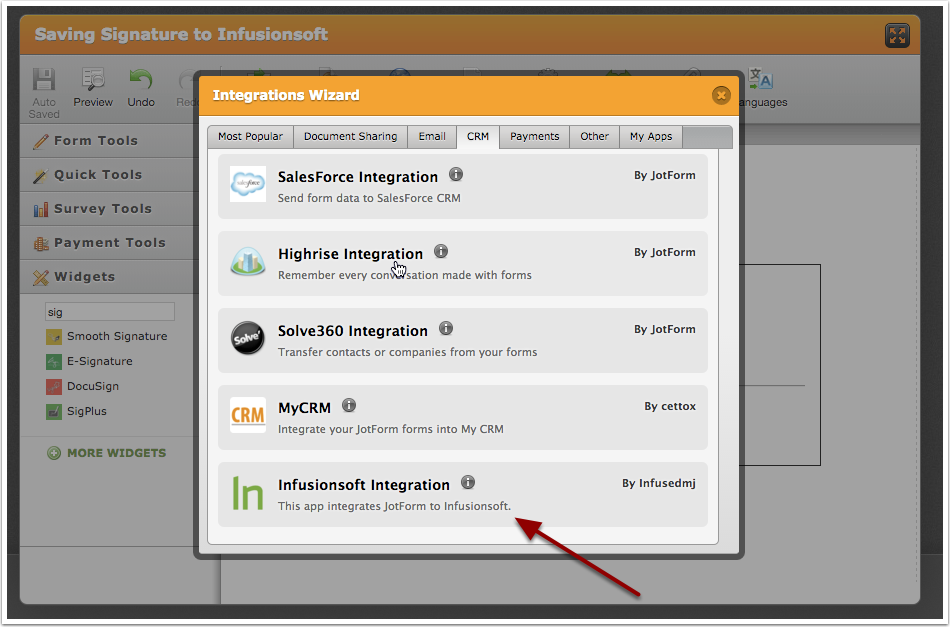Image resolution: width=950 pixels, height=627 pixels.
Task: Click the green Infusionsoft logo
Action: point(248,493)
